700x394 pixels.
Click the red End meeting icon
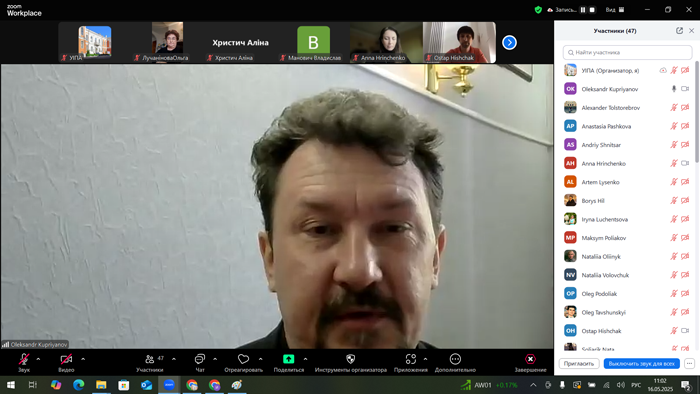point(530,359)
